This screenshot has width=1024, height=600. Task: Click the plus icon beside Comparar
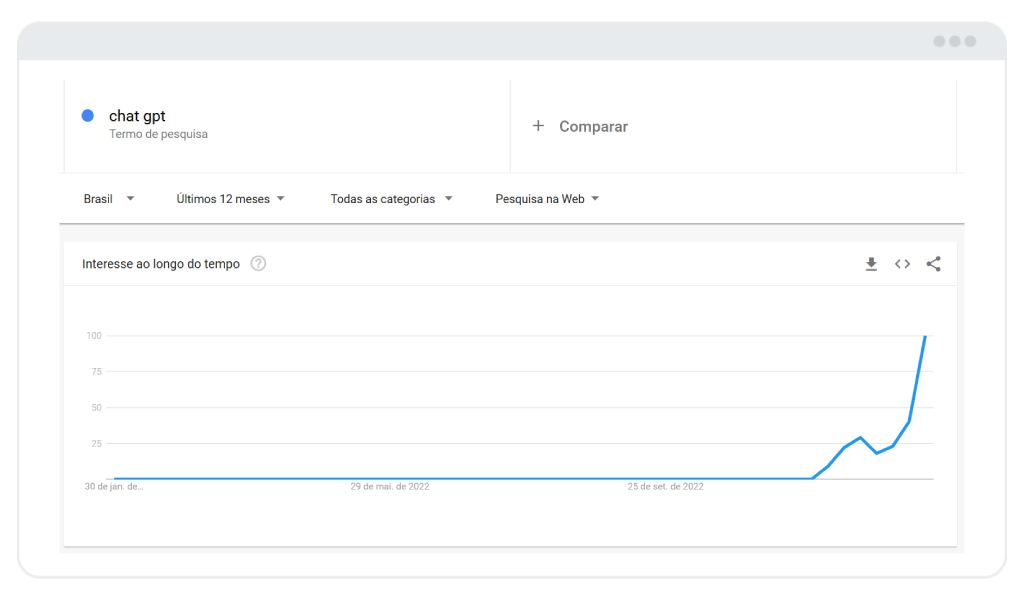click(x=538, y=125)
